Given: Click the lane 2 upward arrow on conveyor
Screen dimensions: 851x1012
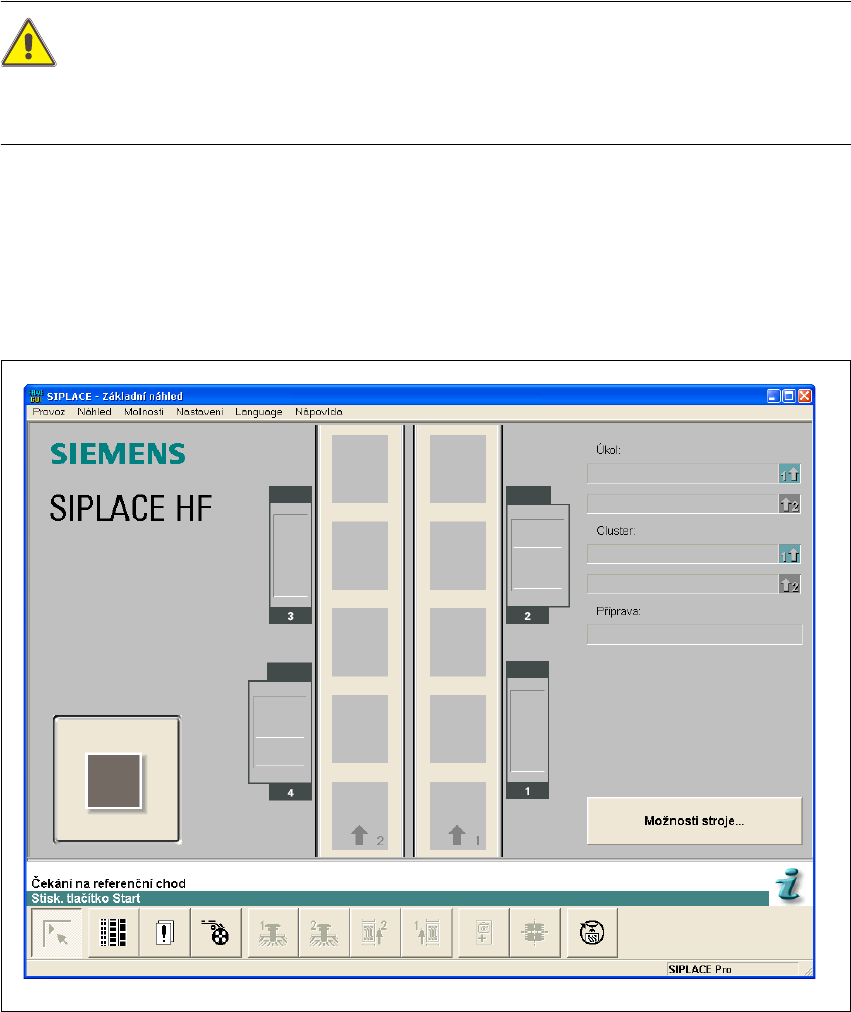Looking at the screenshot, I should 359,835.
